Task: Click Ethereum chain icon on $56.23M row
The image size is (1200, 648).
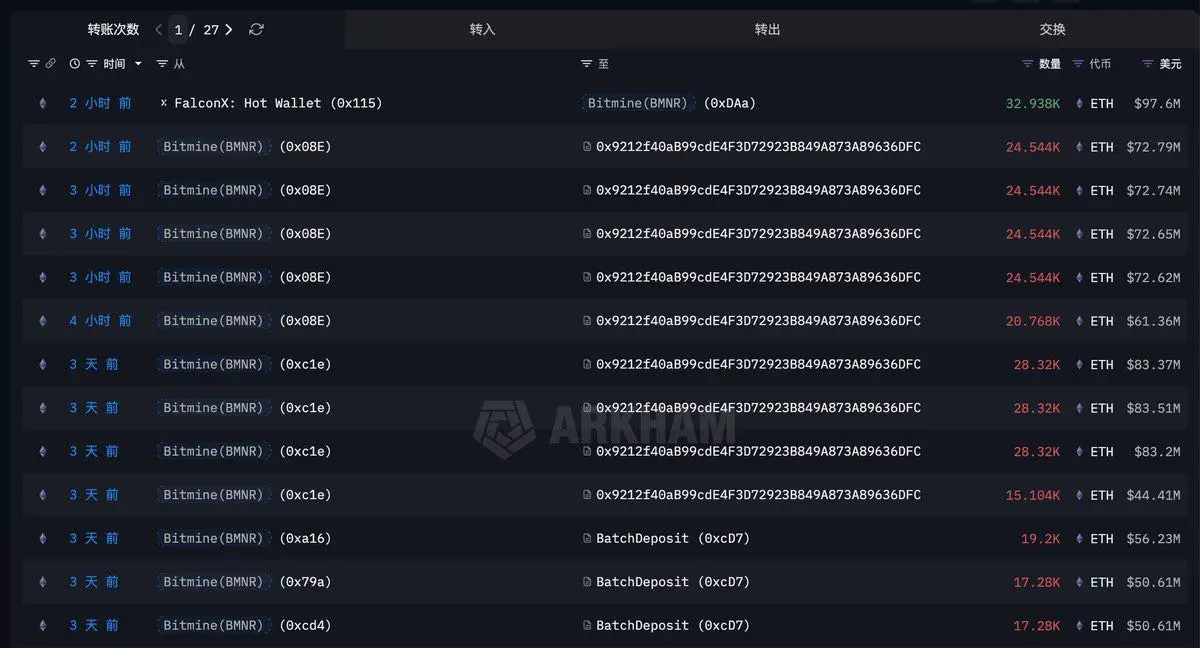Action: coord(42,538)
